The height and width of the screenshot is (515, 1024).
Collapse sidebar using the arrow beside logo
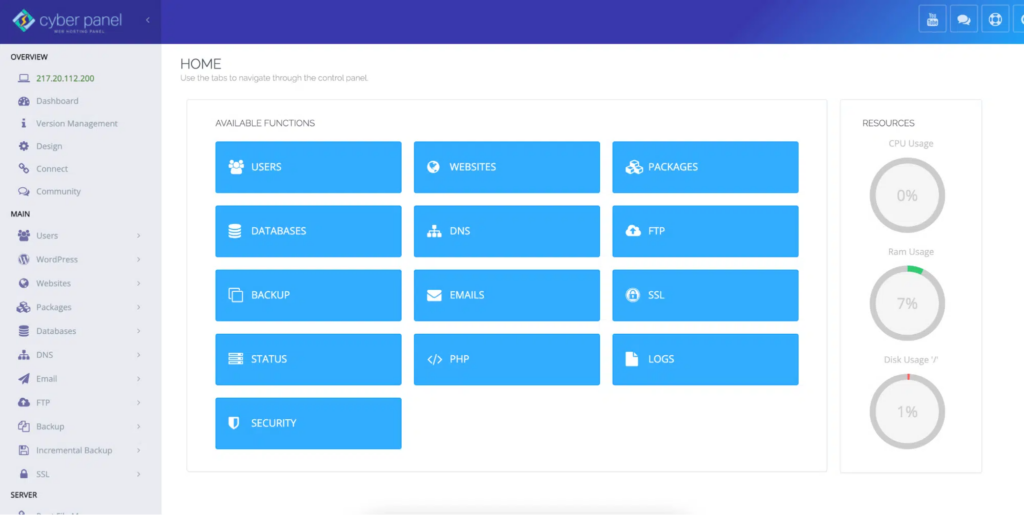148,20
